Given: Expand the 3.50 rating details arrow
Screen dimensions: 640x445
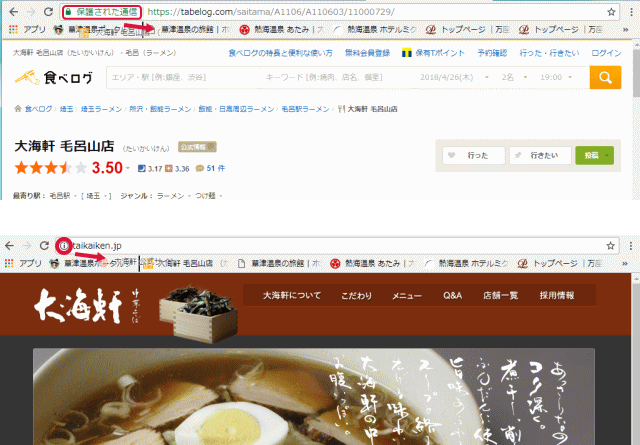Looking at the screenshot, I should tap(128, 169).
